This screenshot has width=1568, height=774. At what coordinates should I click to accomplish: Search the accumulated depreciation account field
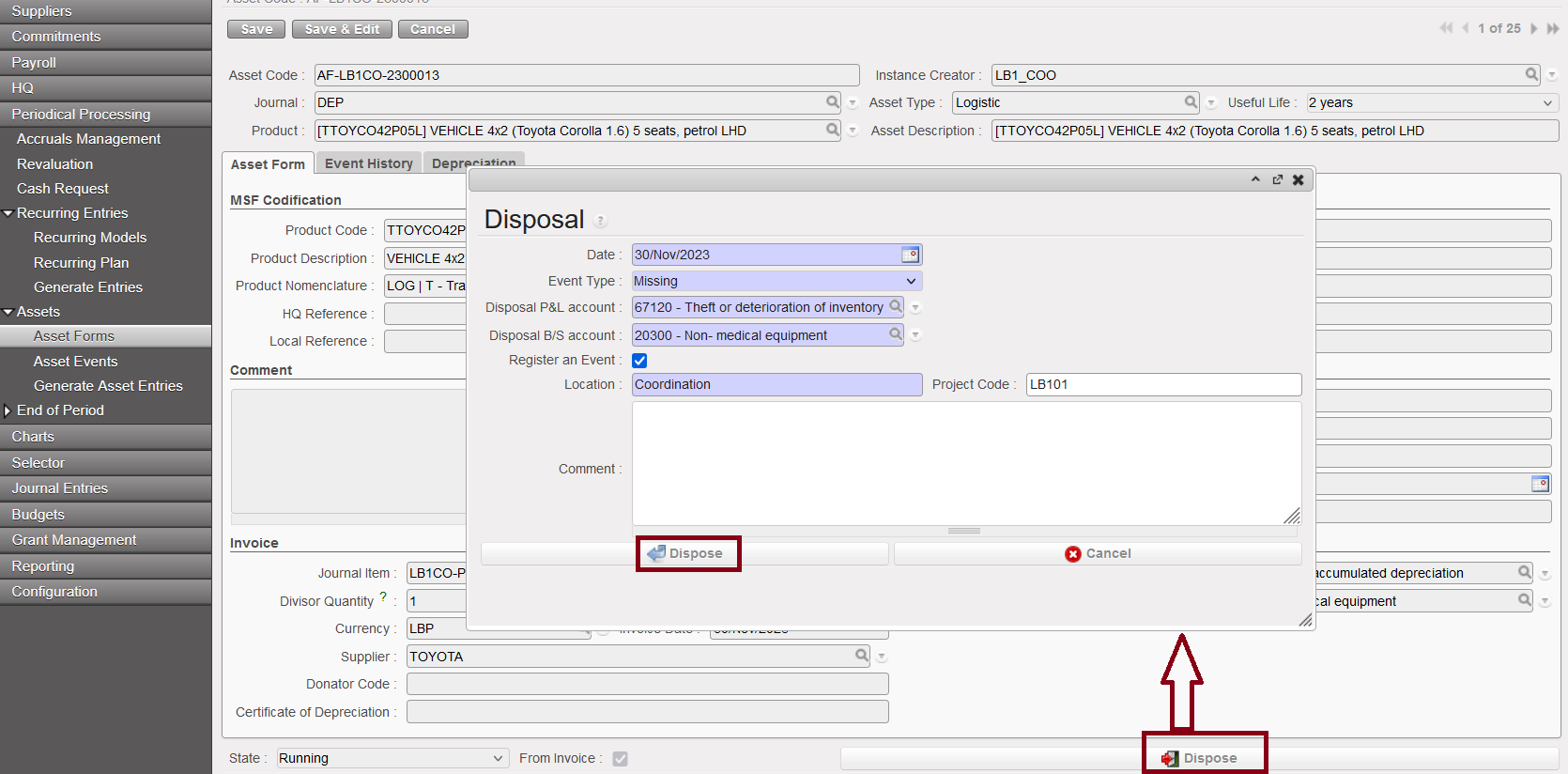(1525, 572)
